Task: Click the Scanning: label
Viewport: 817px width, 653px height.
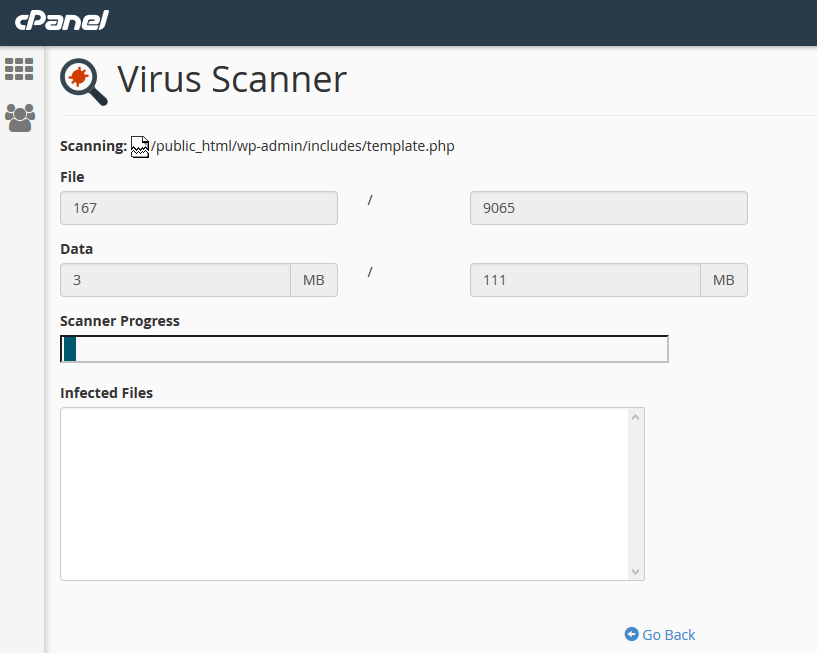Action: [x=93, y=146]
